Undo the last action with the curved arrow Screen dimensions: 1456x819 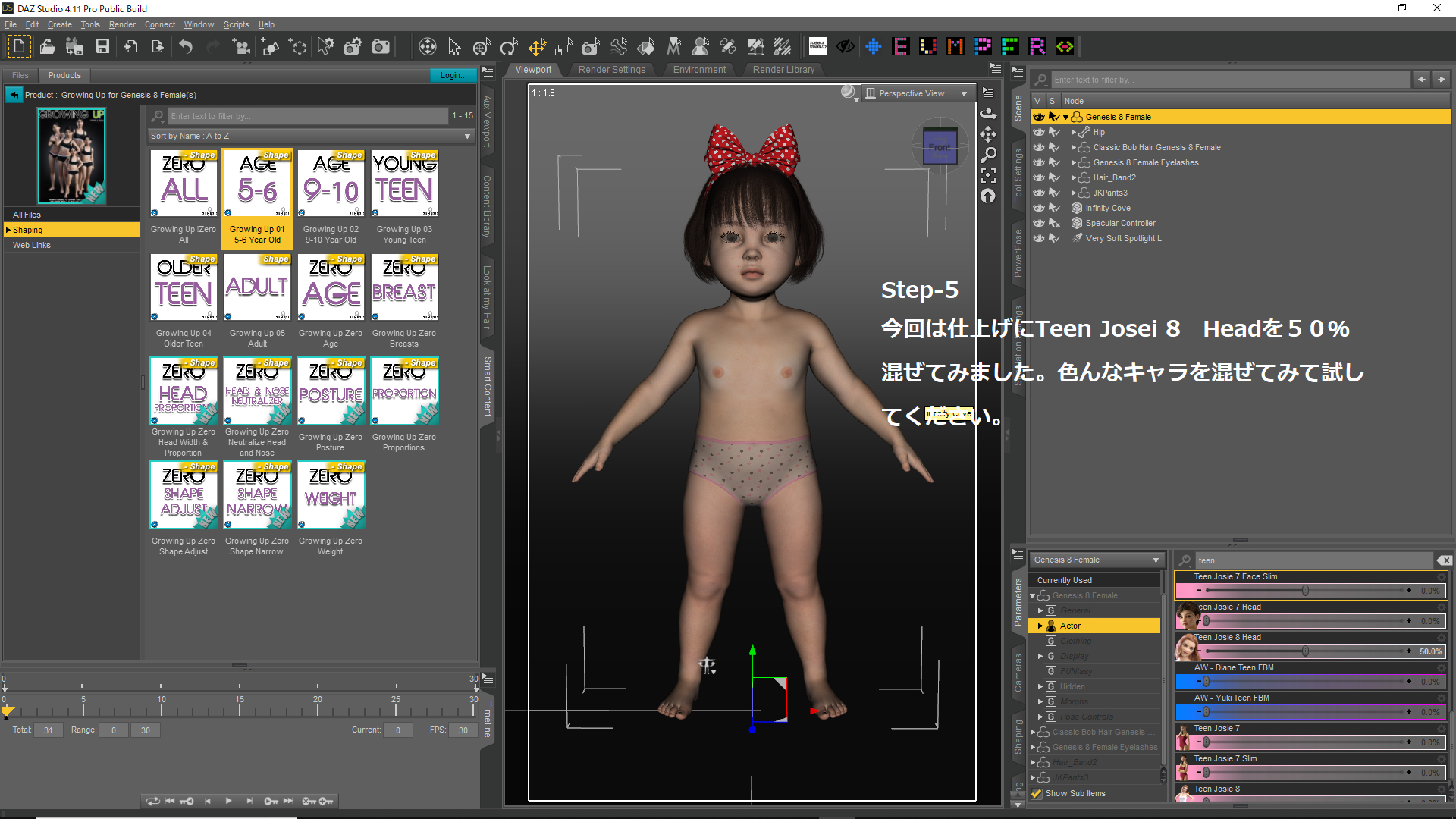[186, 47]
